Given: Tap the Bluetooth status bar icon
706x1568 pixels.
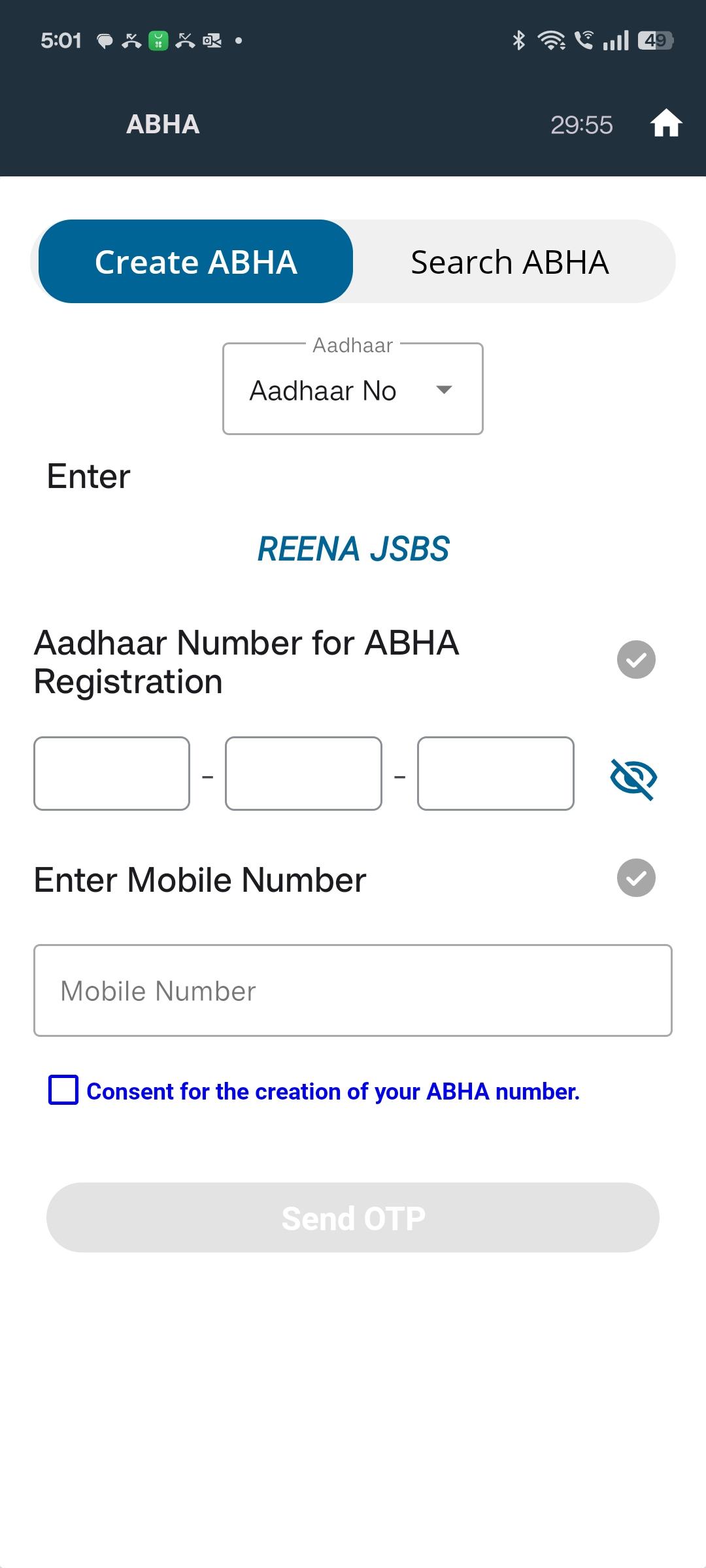Looking at the screenshot, I should coord(518,41).
